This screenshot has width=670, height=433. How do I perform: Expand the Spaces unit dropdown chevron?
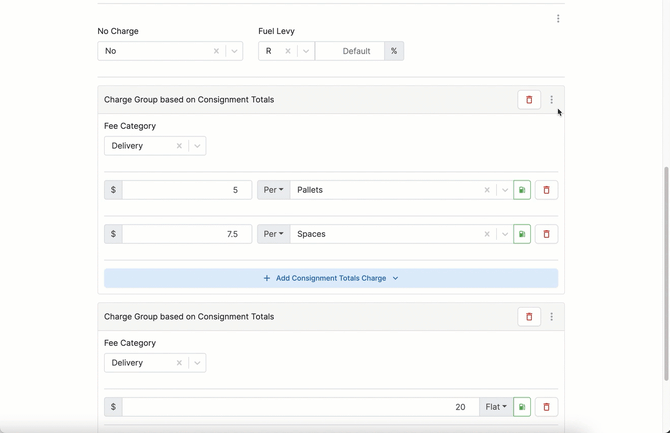505,234
